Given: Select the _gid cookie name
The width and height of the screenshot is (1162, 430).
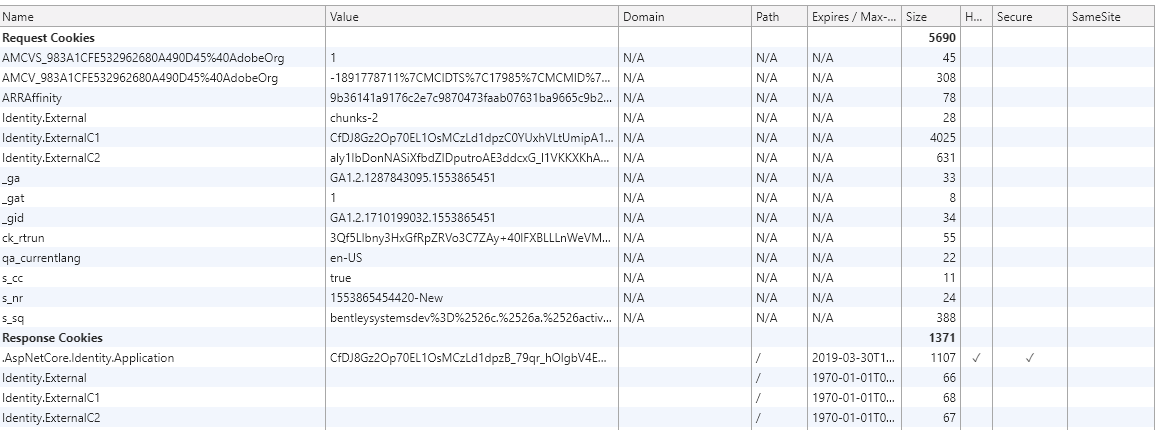Looking at the screenshot, I should (x=13, y=217).
